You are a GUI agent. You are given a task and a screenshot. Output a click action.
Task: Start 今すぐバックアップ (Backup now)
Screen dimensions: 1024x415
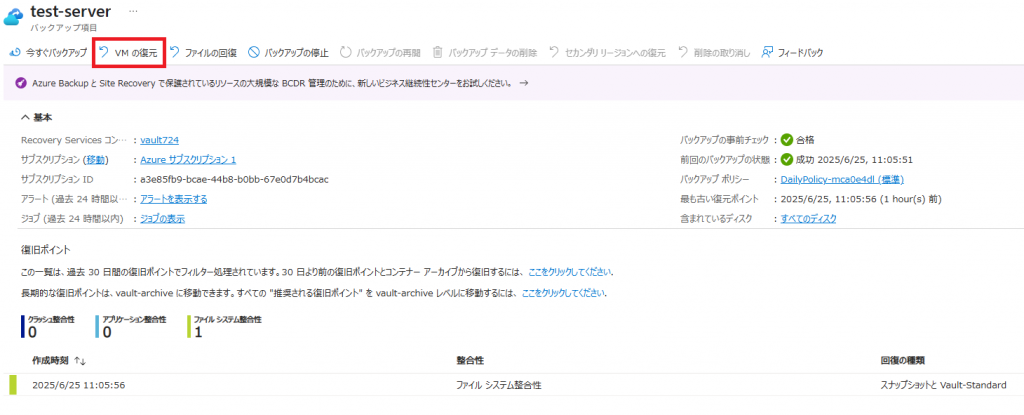click(48, 52)
